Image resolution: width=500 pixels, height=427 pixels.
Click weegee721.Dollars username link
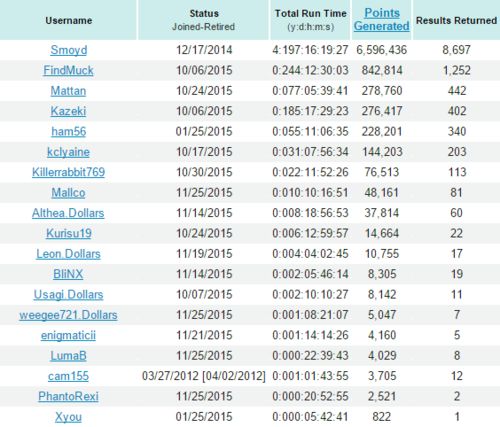[x=68, y=315]
